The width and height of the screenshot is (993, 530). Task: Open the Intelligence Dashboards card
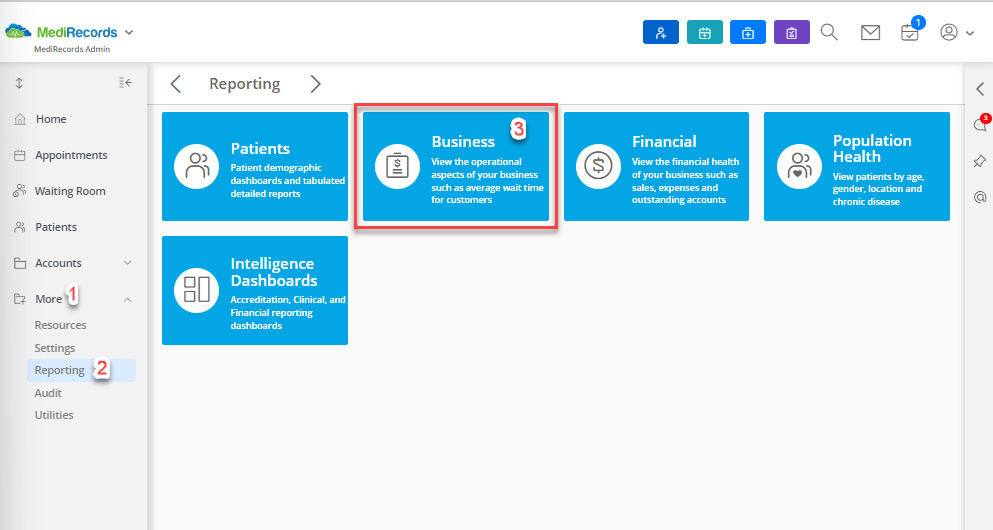pyautogui.click(x=255, y=291)
